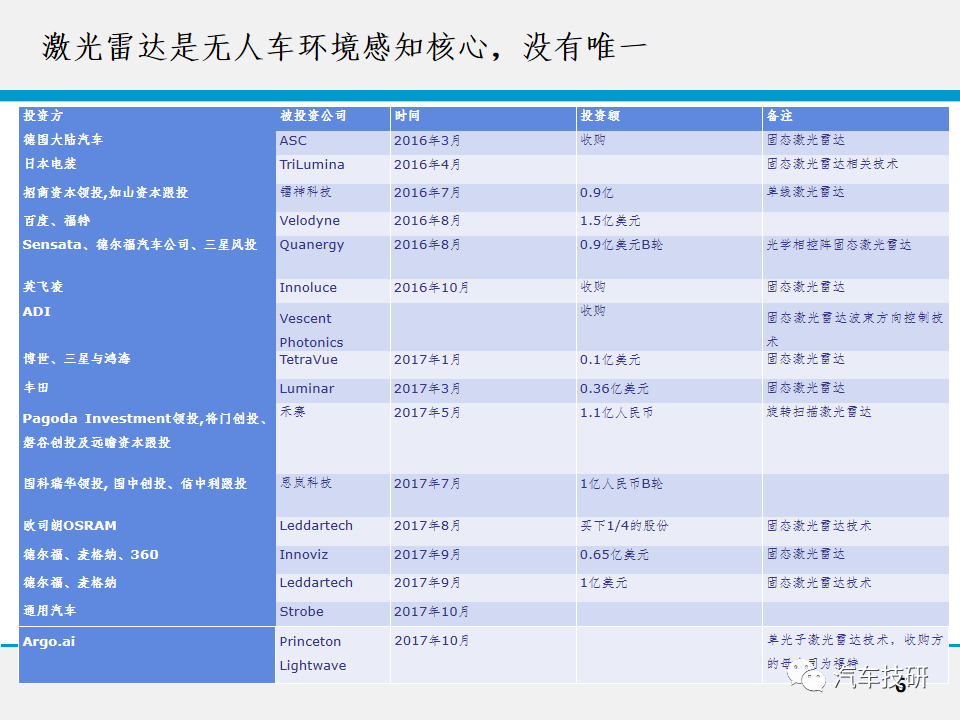
Task: Select the '1亿美元' amount cell
Action: pos(669,587)
